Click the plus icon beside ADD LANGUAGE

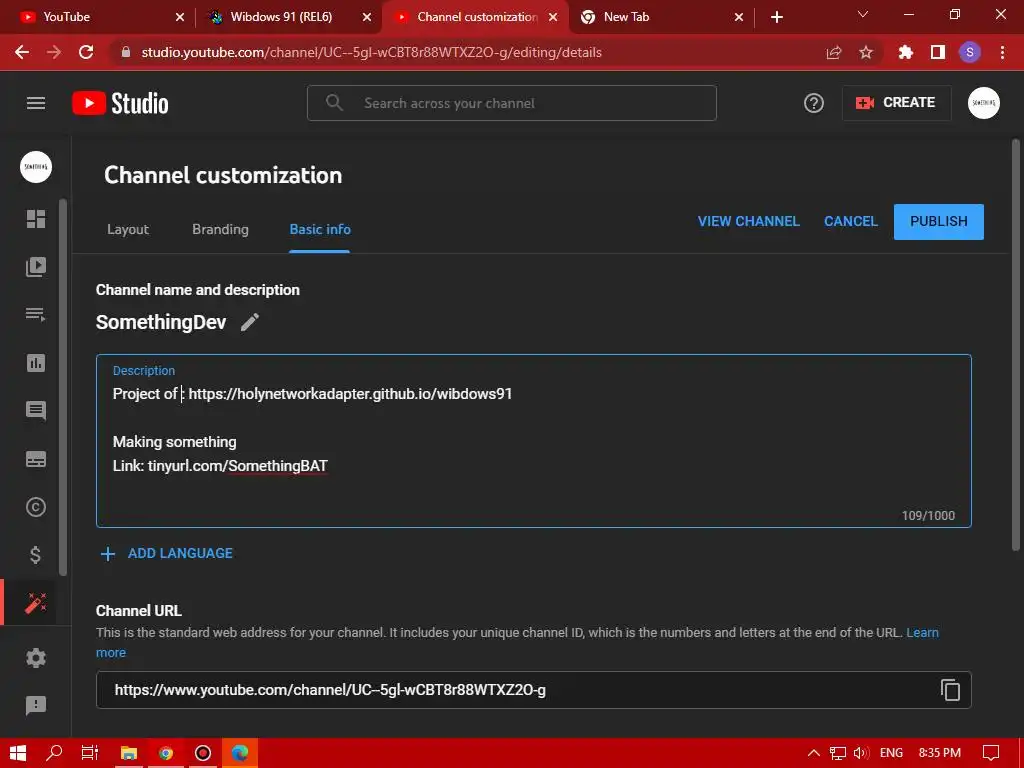pos(108,554)
